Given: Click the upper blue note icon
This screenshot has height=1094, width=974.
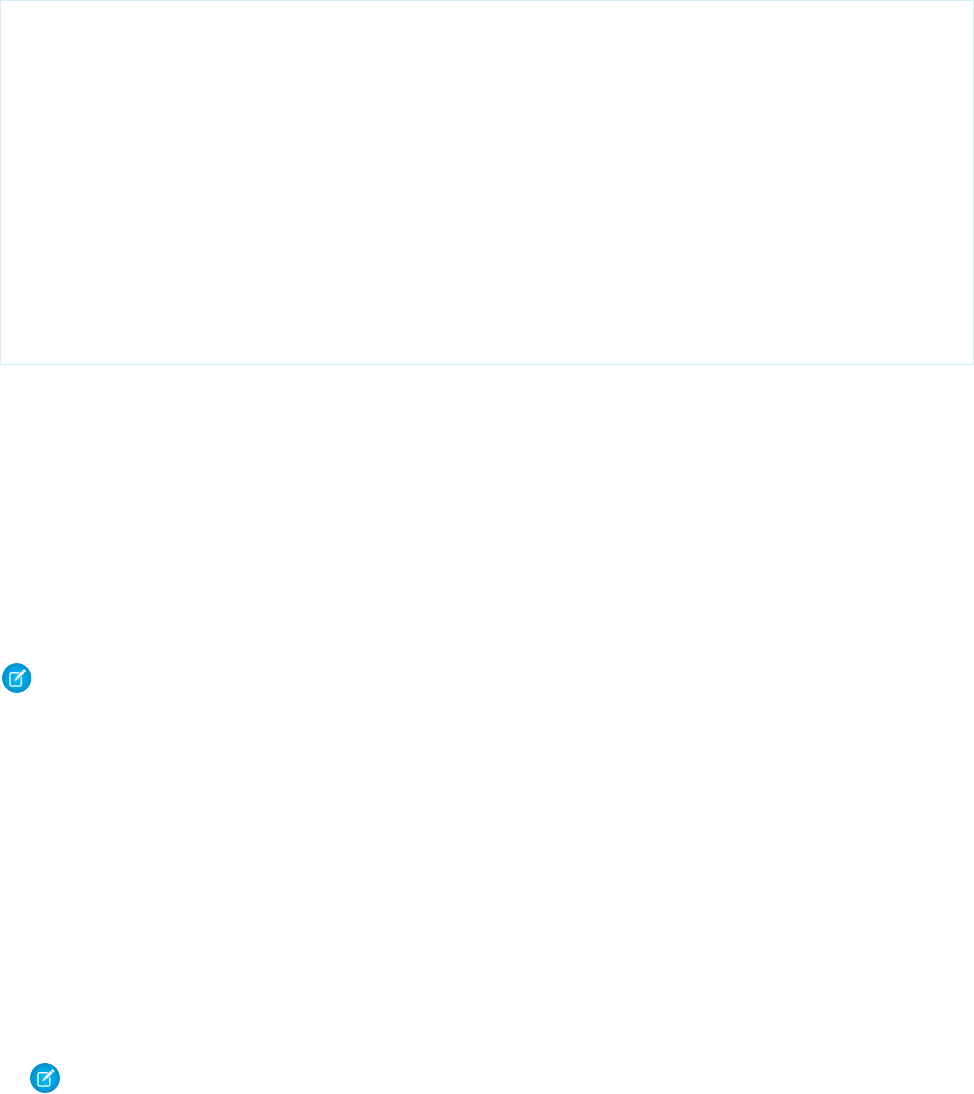Looking at the screenshot, I should click(17, 679).
